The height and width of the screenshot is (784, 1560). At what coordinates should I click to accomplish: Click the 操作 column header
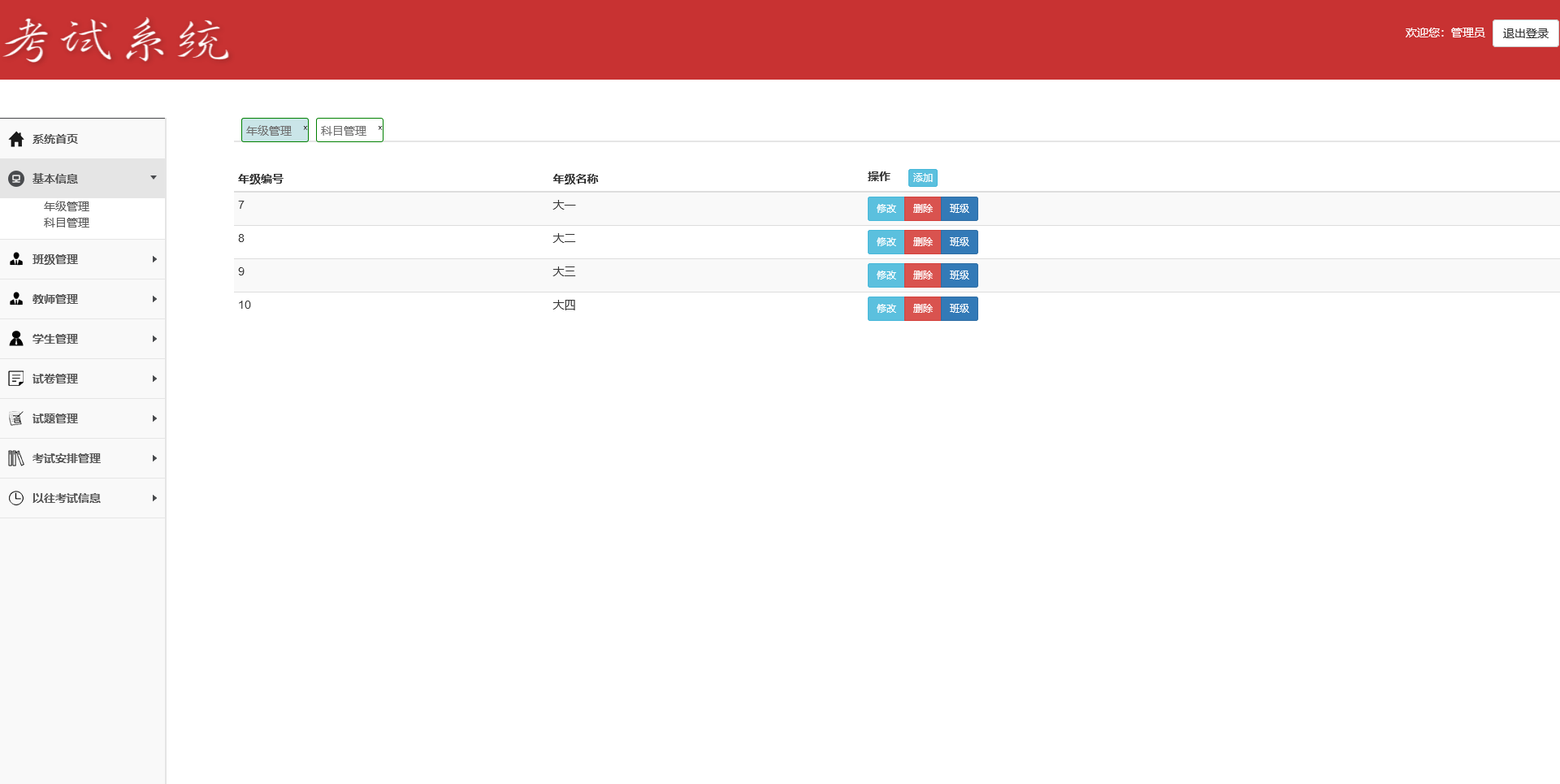pyautogui.click(x=879, y=176)
